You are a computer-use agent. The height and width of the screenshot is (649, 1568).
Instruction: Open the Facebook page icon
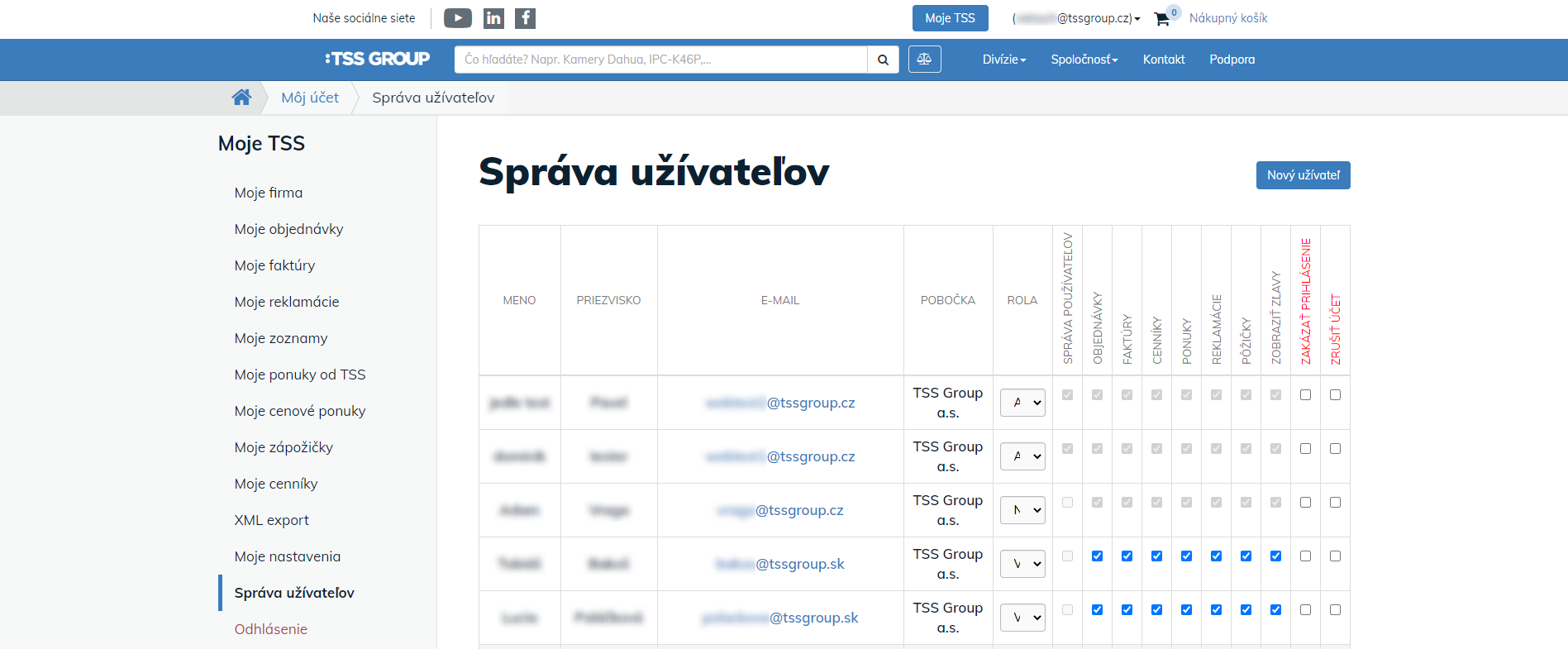click(525, 18)
